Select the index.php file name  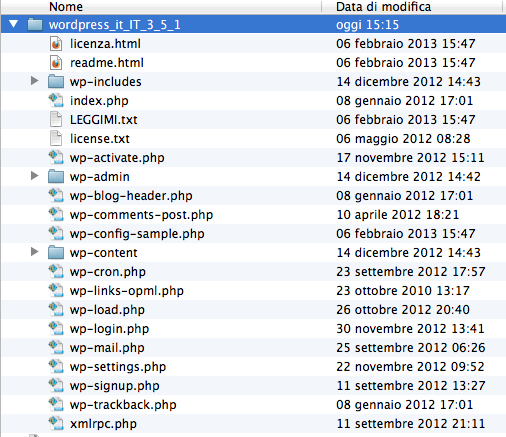[99, 101]
